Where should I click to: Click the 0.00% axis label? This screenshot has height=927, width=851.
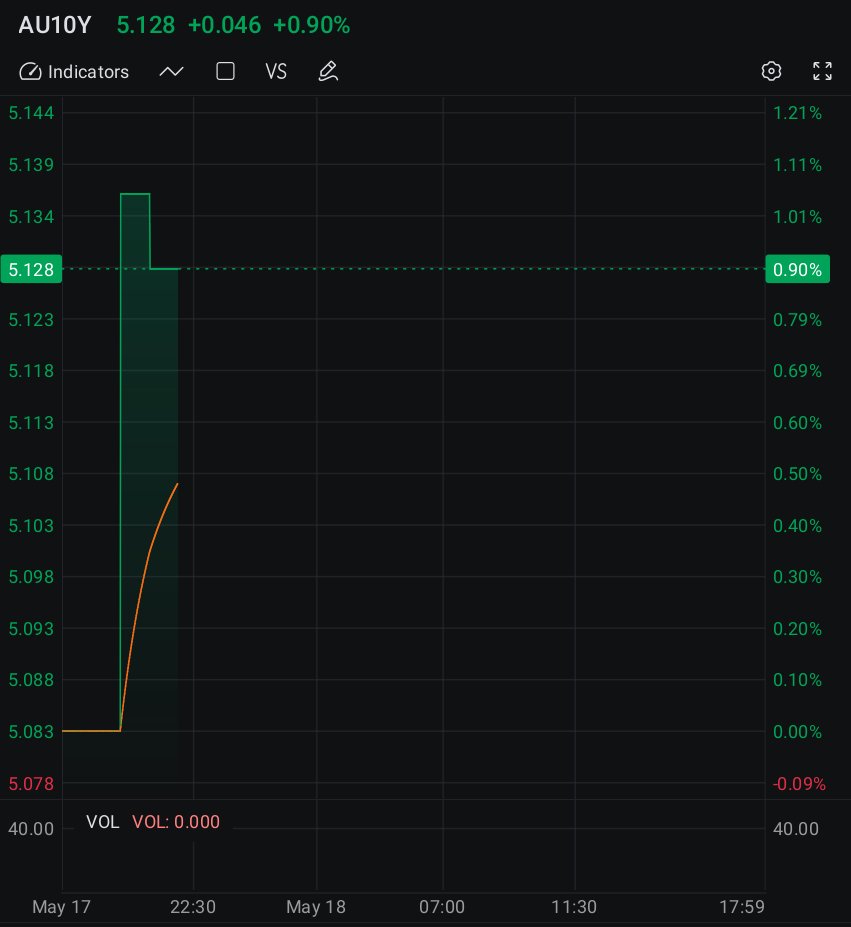[x=797, y=732]
